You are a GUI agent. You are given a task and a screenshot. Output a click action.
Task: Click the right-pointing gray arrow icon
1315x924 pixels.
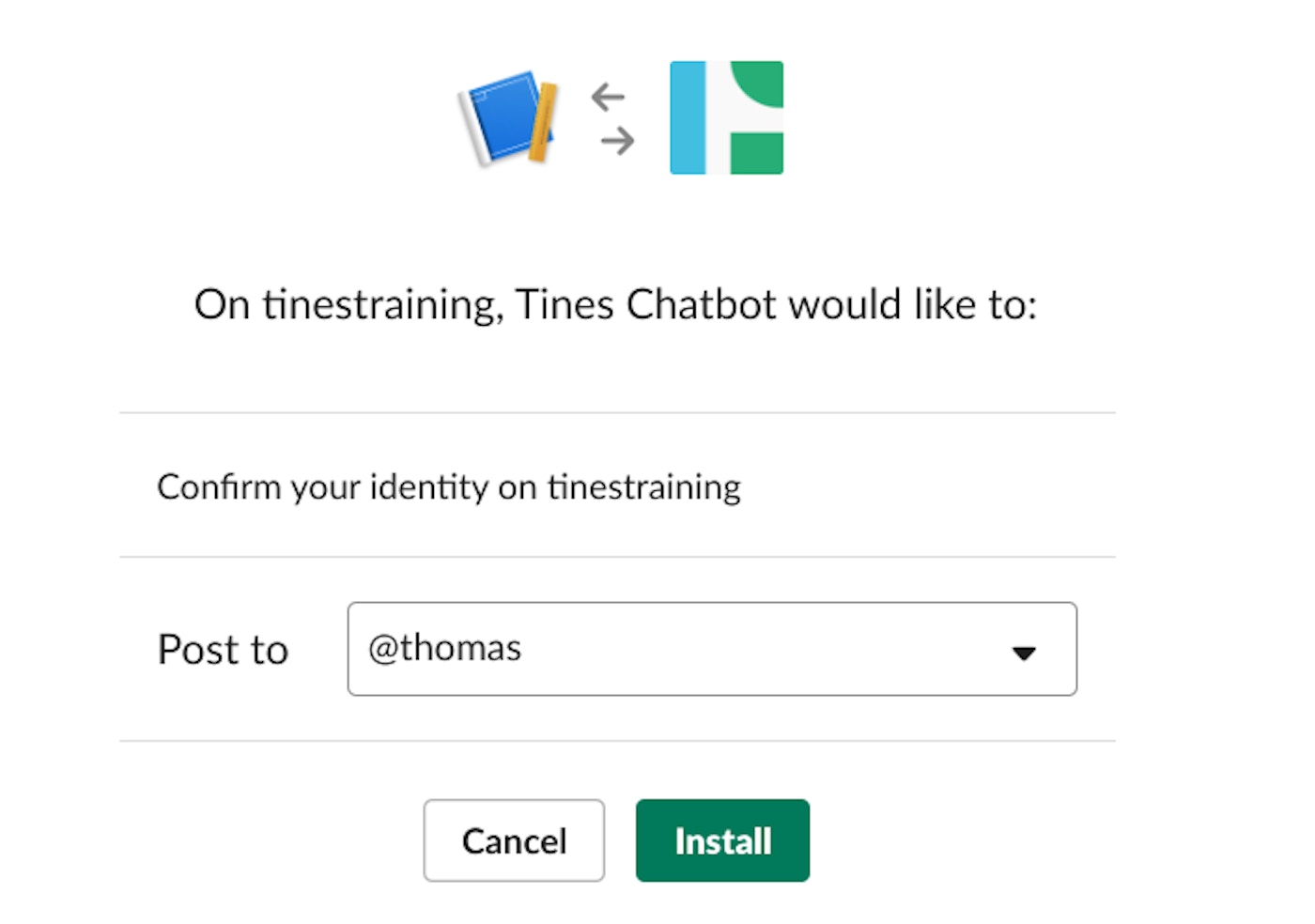617,142
